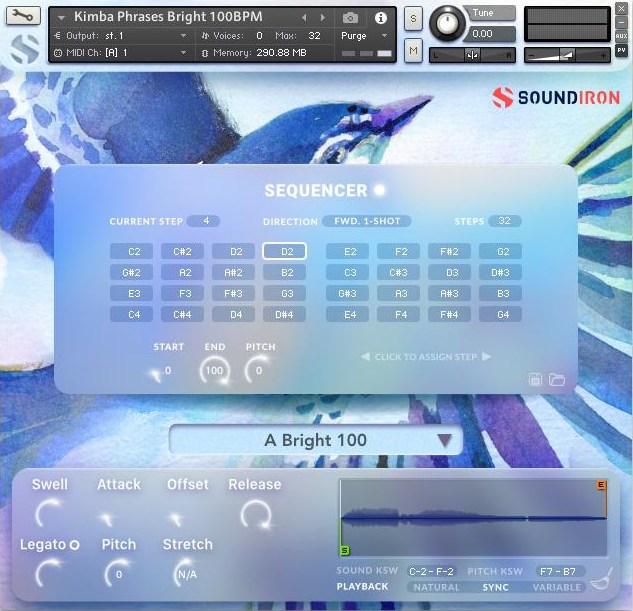Take a snapshot with camera icon
The image size is (633, 611).
point(350,18)
